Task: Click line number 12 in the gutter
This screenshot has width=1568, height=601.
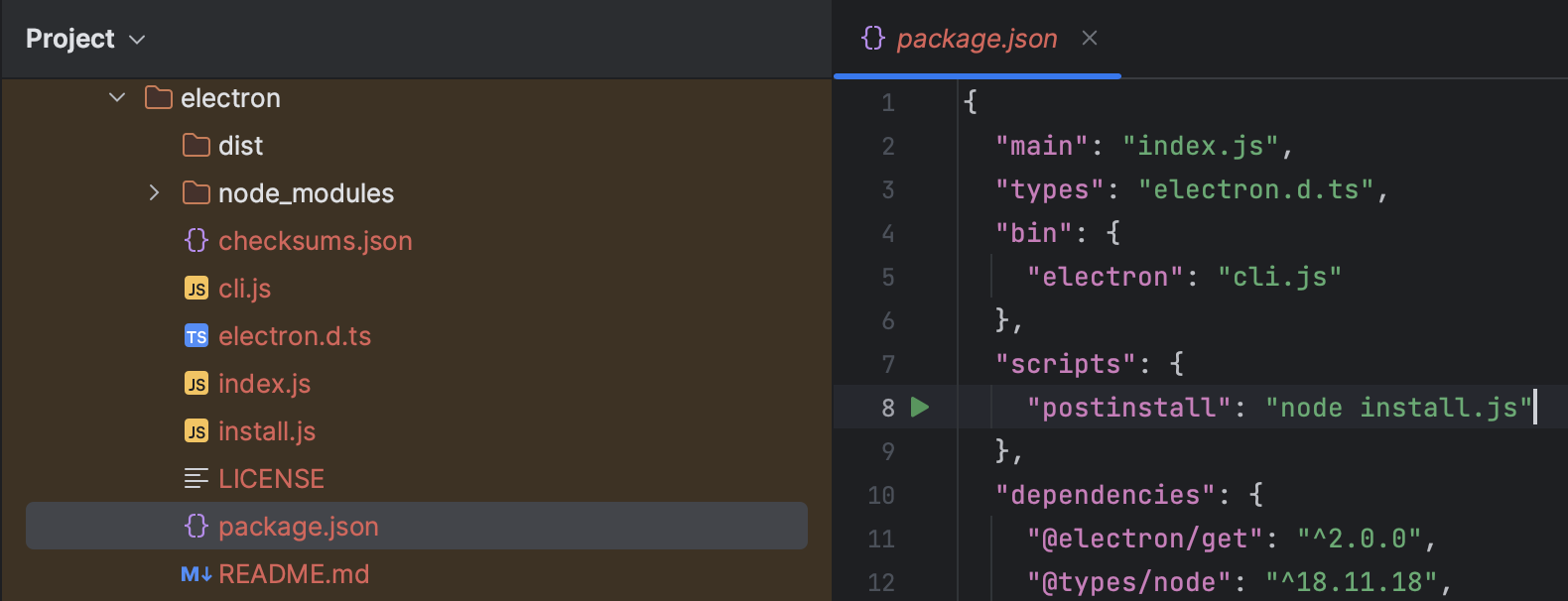Action: point(881,582)
